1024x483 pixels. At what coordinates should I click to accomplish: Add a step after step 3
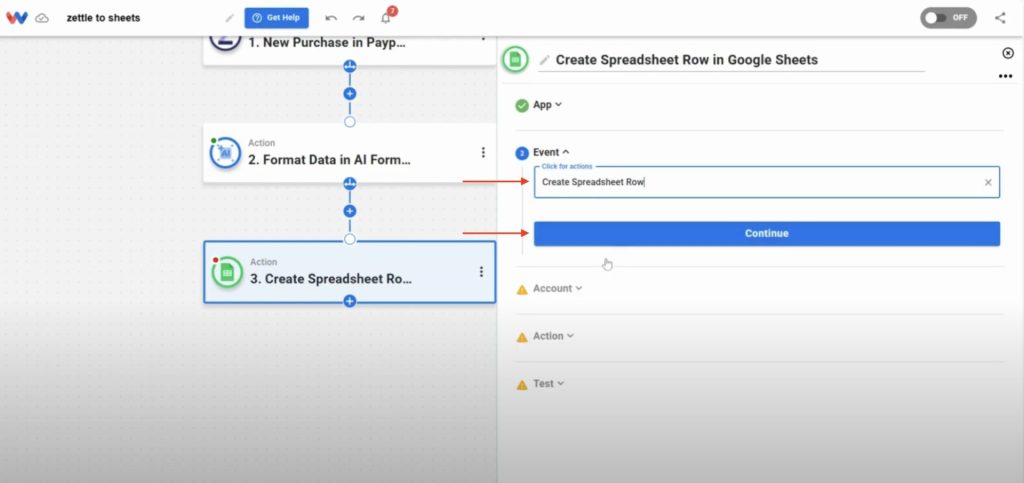(349, 301)
